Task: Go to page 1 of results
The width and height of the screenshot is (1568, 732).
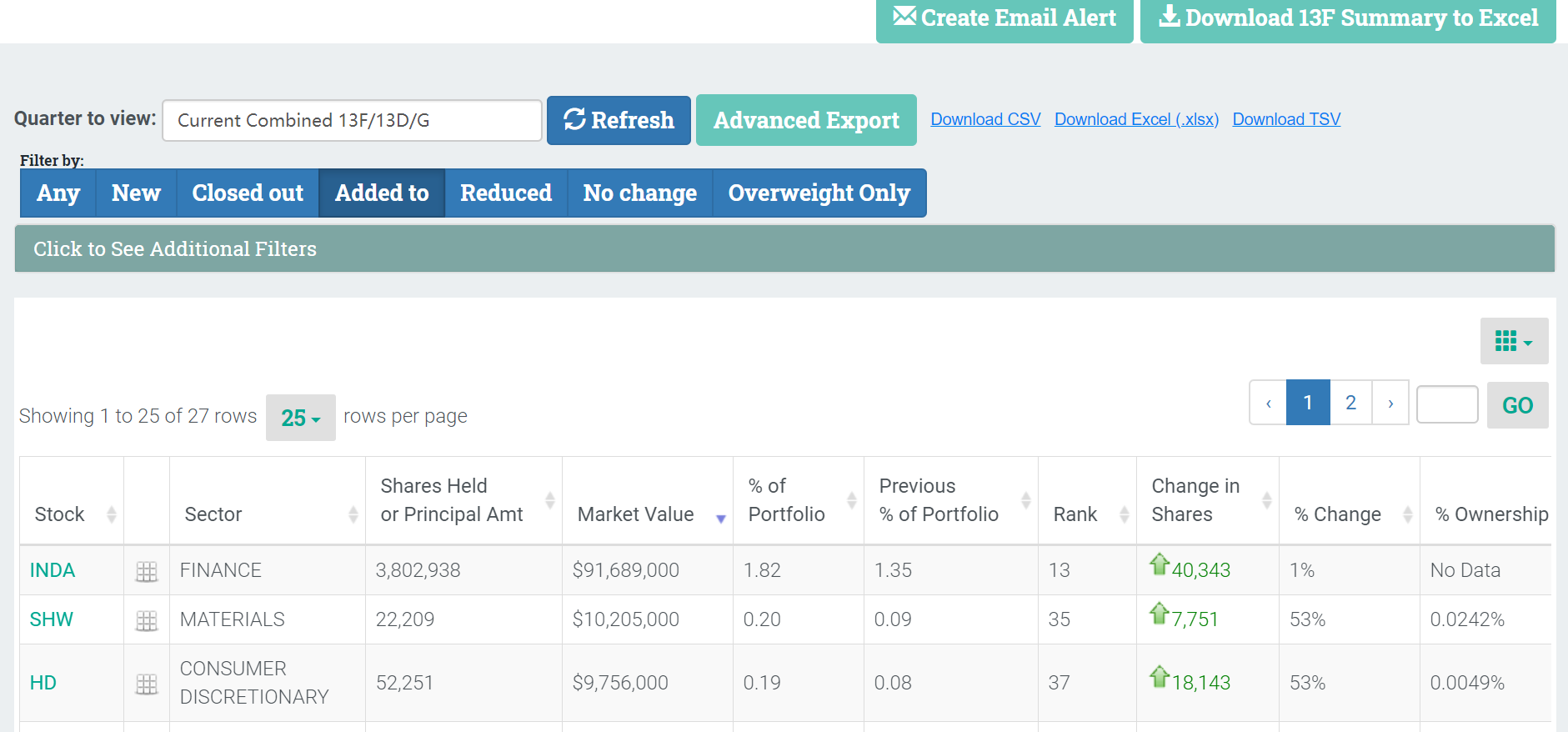Action: 1308,403
